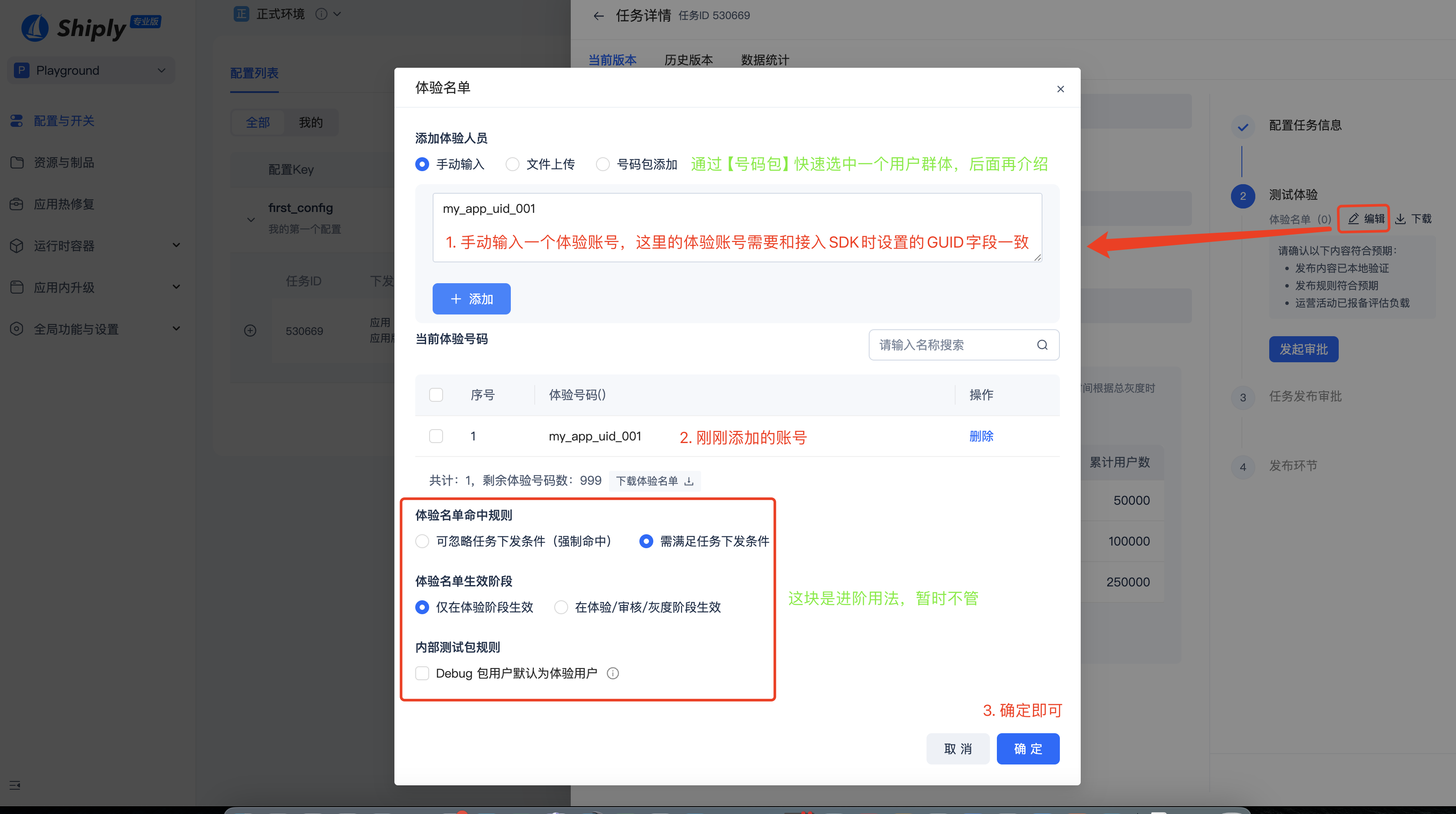Enable the Debug 包用户默认为体验用户 checkbox

click(422, 673)
